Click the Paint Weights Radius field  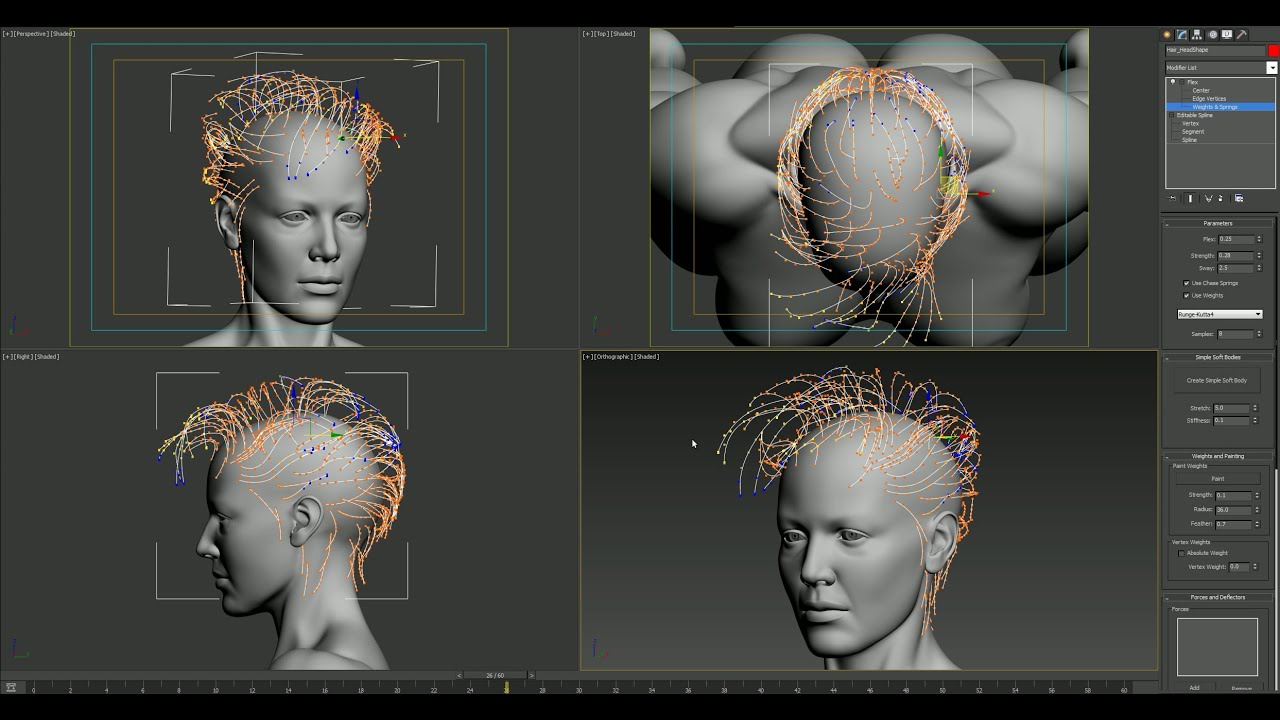[1233, 509]
